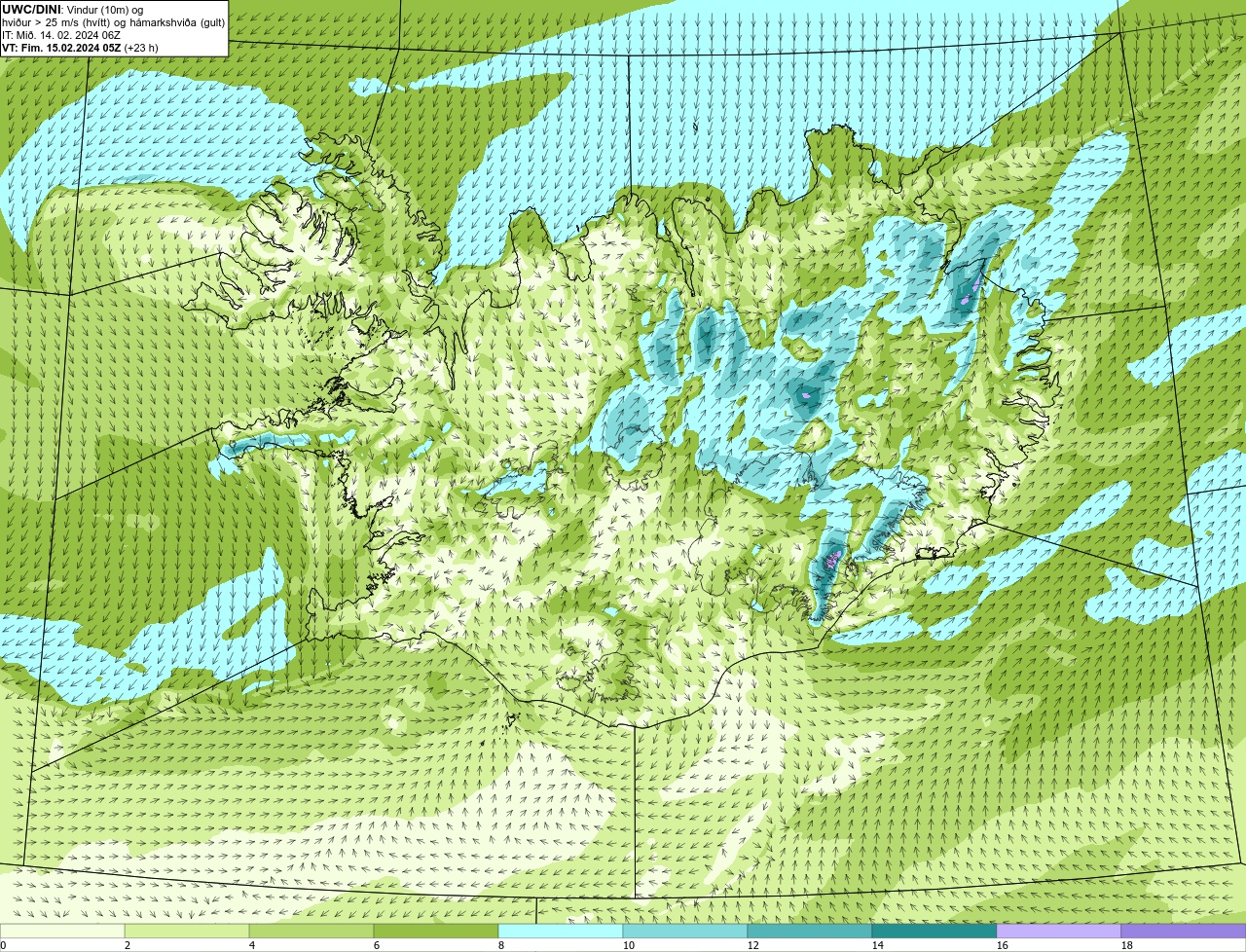
Task: Click the scale label '18'
Action: pos(1127,945)
